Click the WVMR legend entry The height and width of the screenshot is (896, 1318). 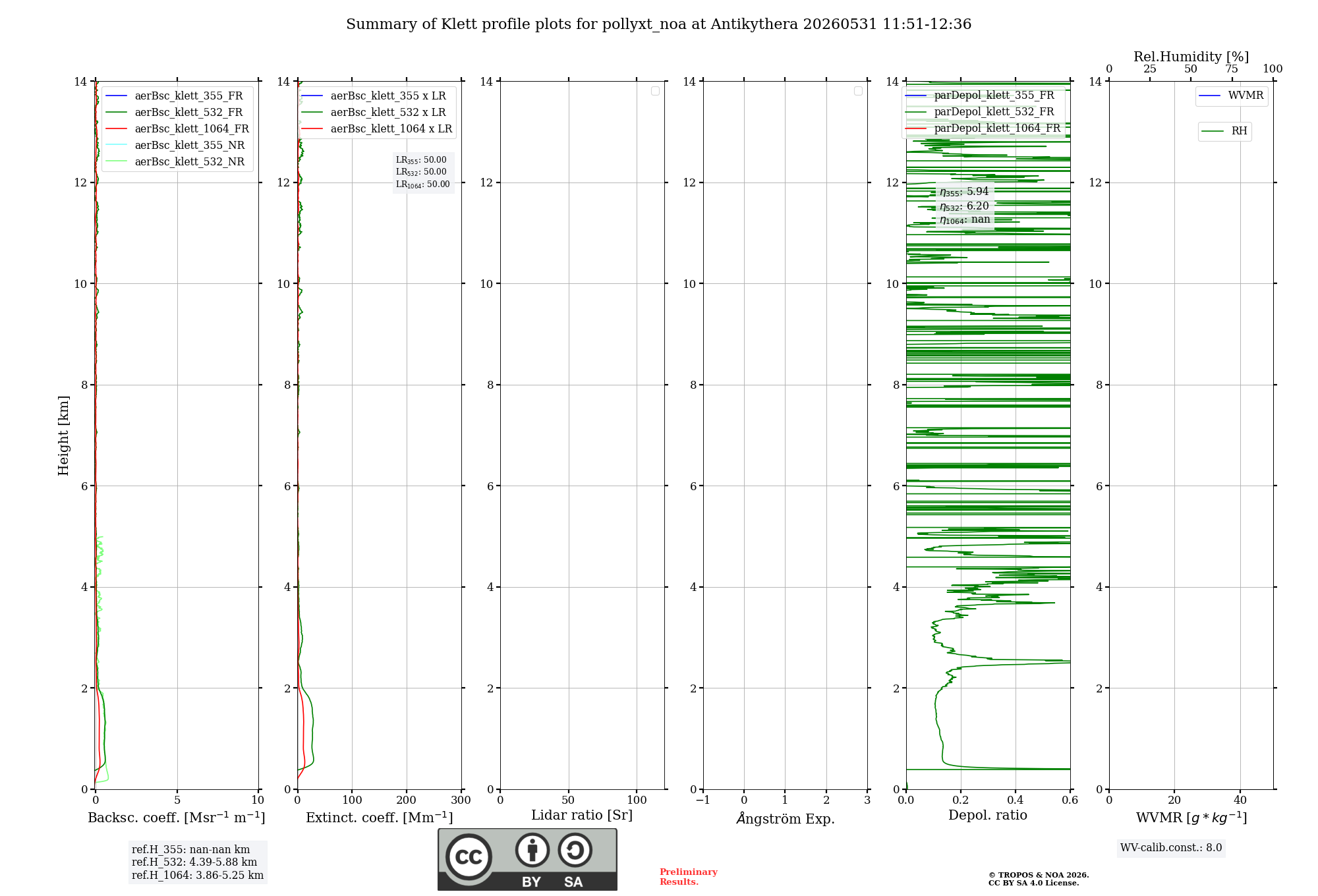pos(1232,96)
